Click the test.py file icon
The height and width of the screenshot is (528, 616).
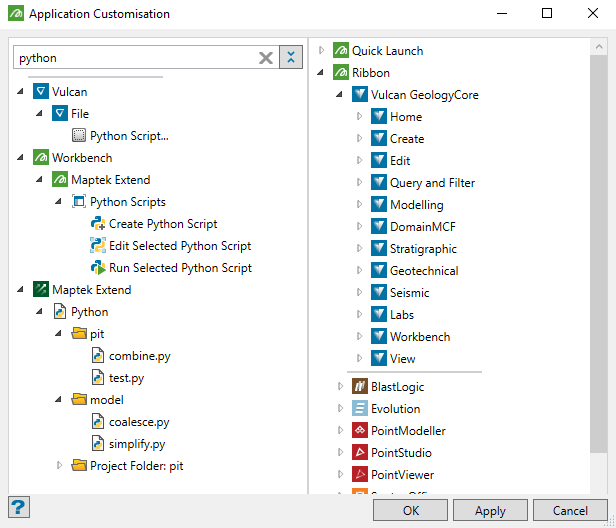(x=98, y=378)
